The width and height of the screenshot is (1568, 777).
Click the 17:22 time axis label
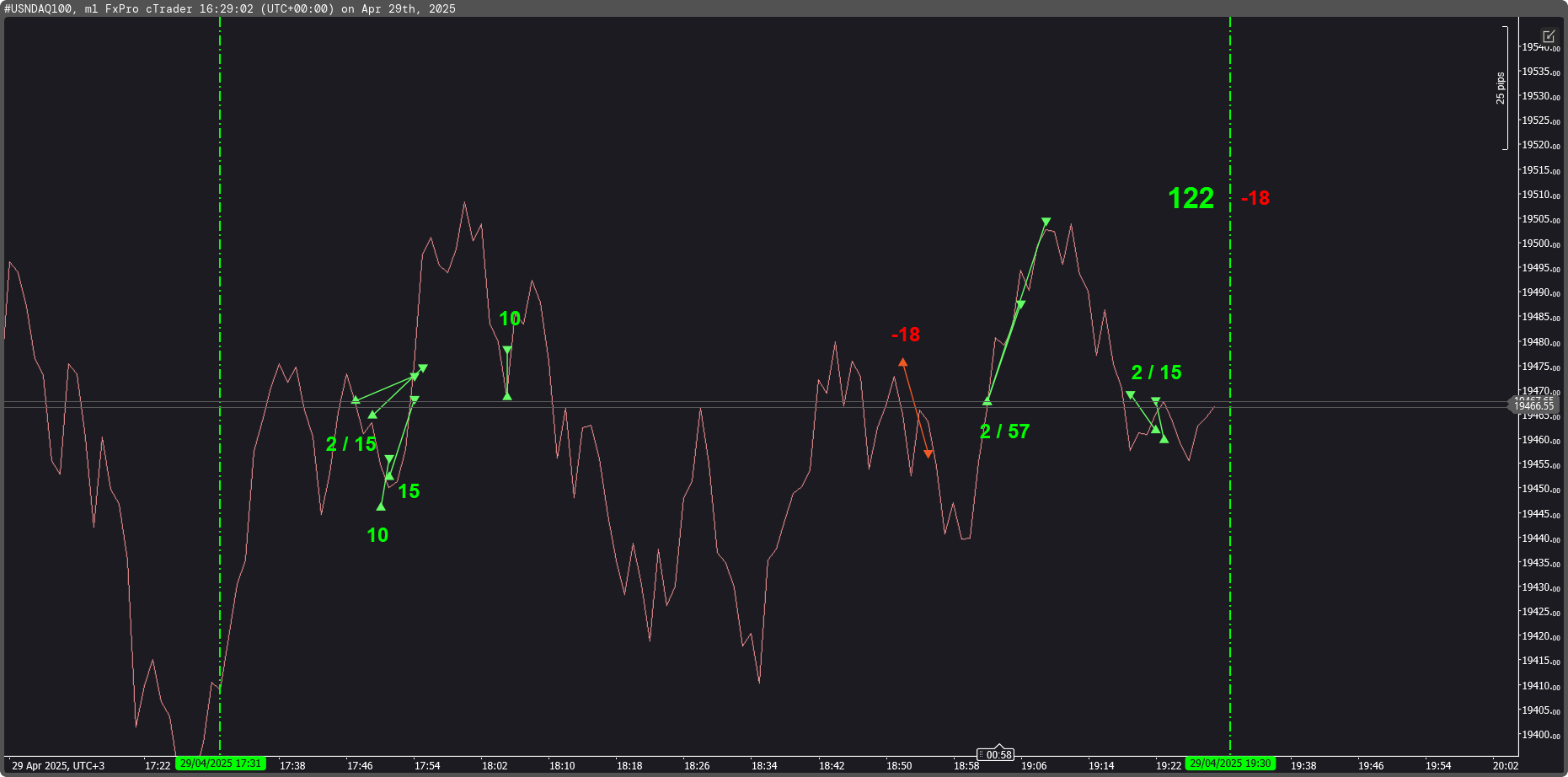pos(158,766)
